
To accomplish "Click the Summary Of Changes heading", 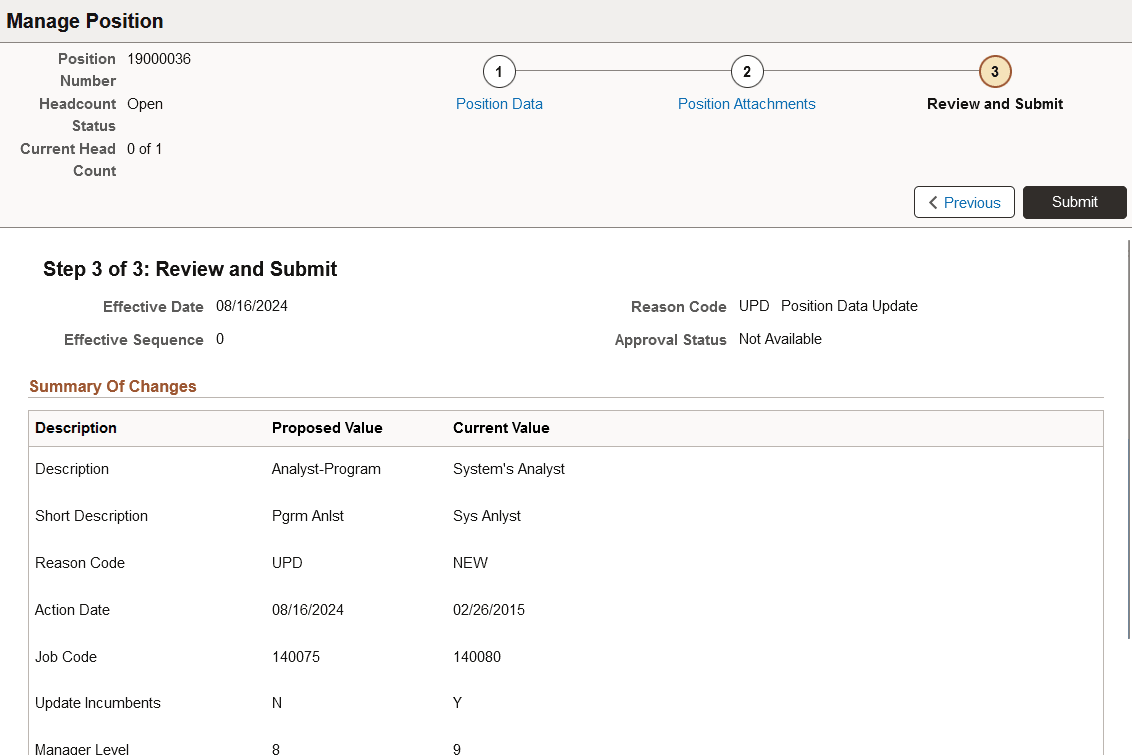I will coord(113,386).
